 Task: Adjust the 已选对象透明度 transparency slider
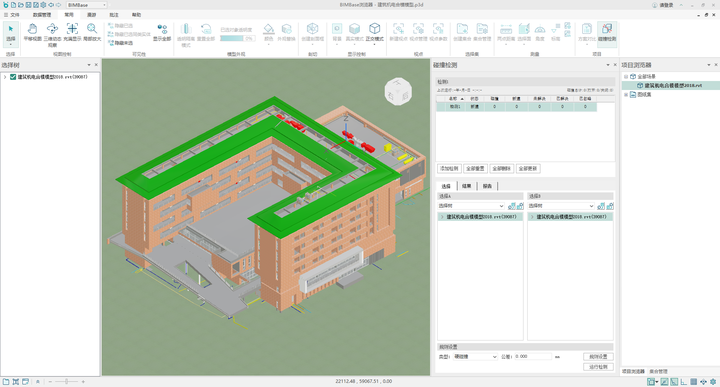point(237,39)
